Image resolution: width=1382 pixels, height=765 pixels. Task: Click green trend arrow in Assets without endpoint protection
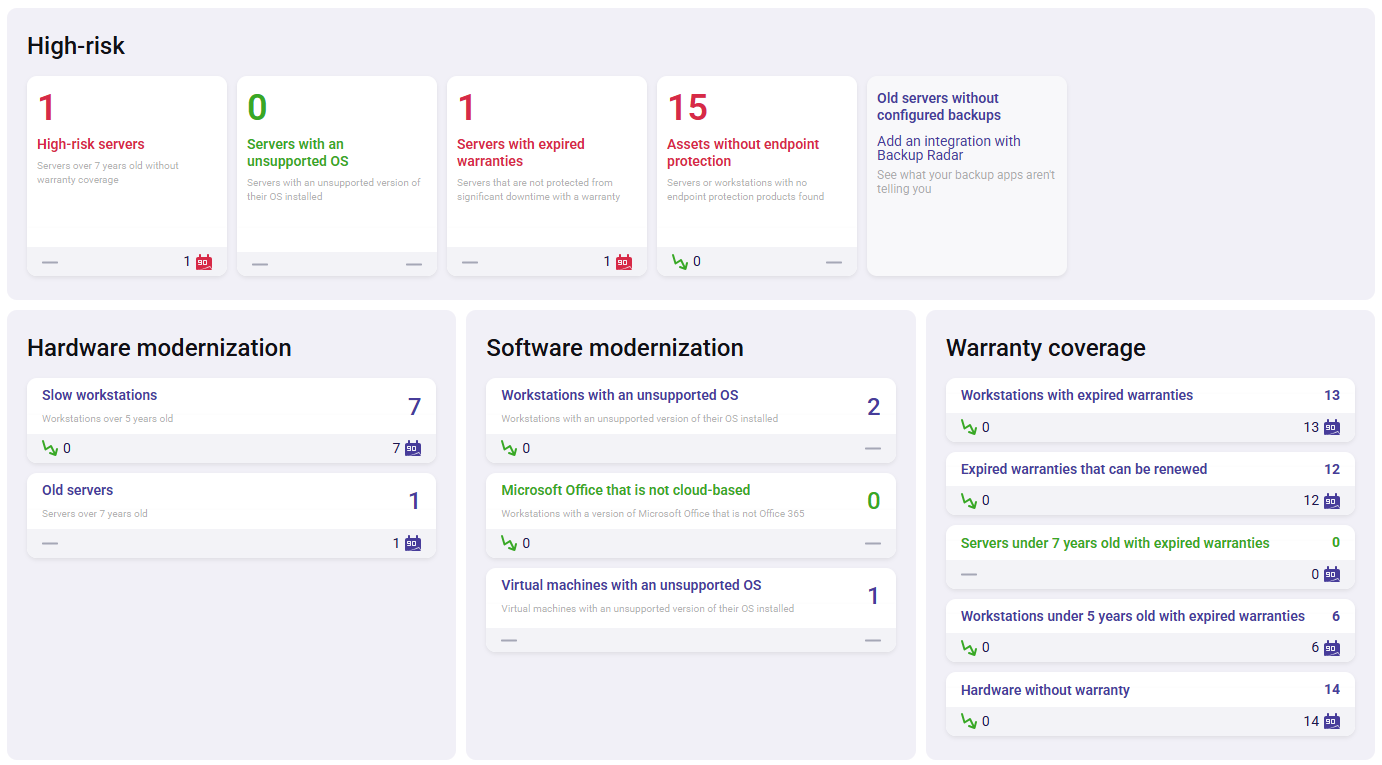[x=680, y=262]
